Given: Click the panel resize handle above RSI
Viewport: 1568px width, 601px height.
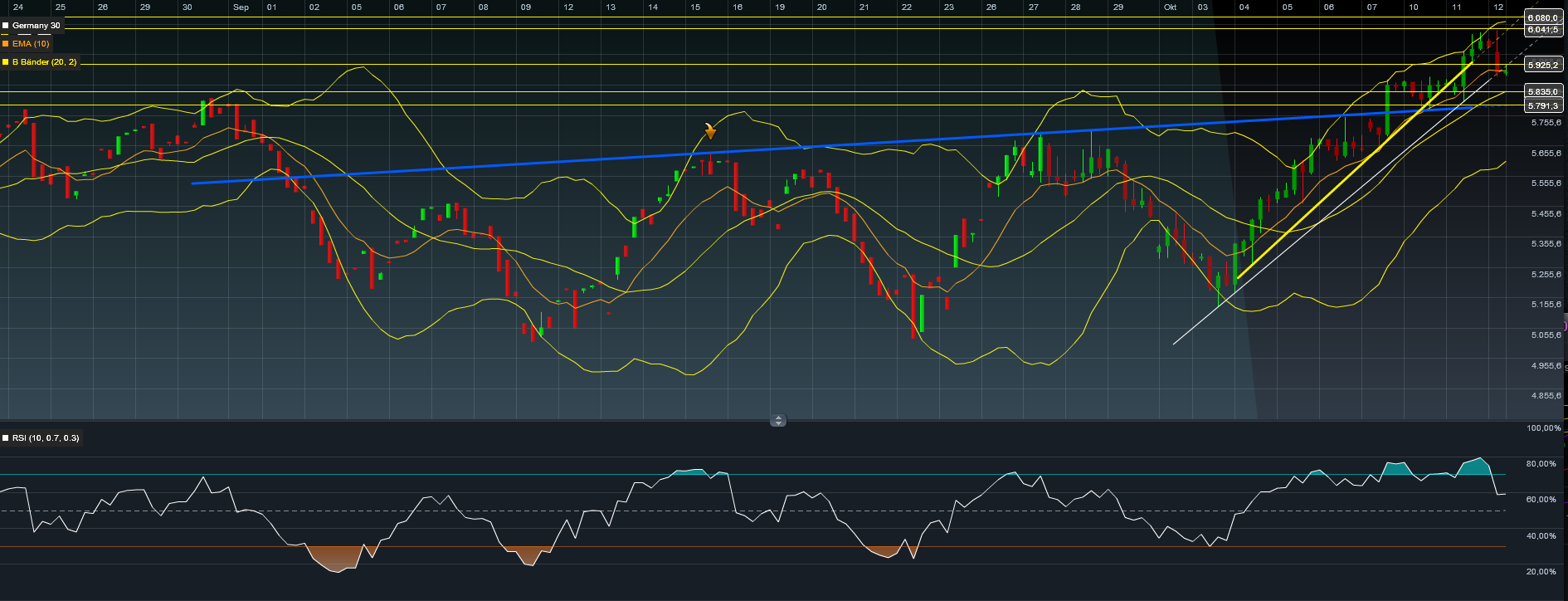Looking at the screenshot, I should [x=777, y=421].
